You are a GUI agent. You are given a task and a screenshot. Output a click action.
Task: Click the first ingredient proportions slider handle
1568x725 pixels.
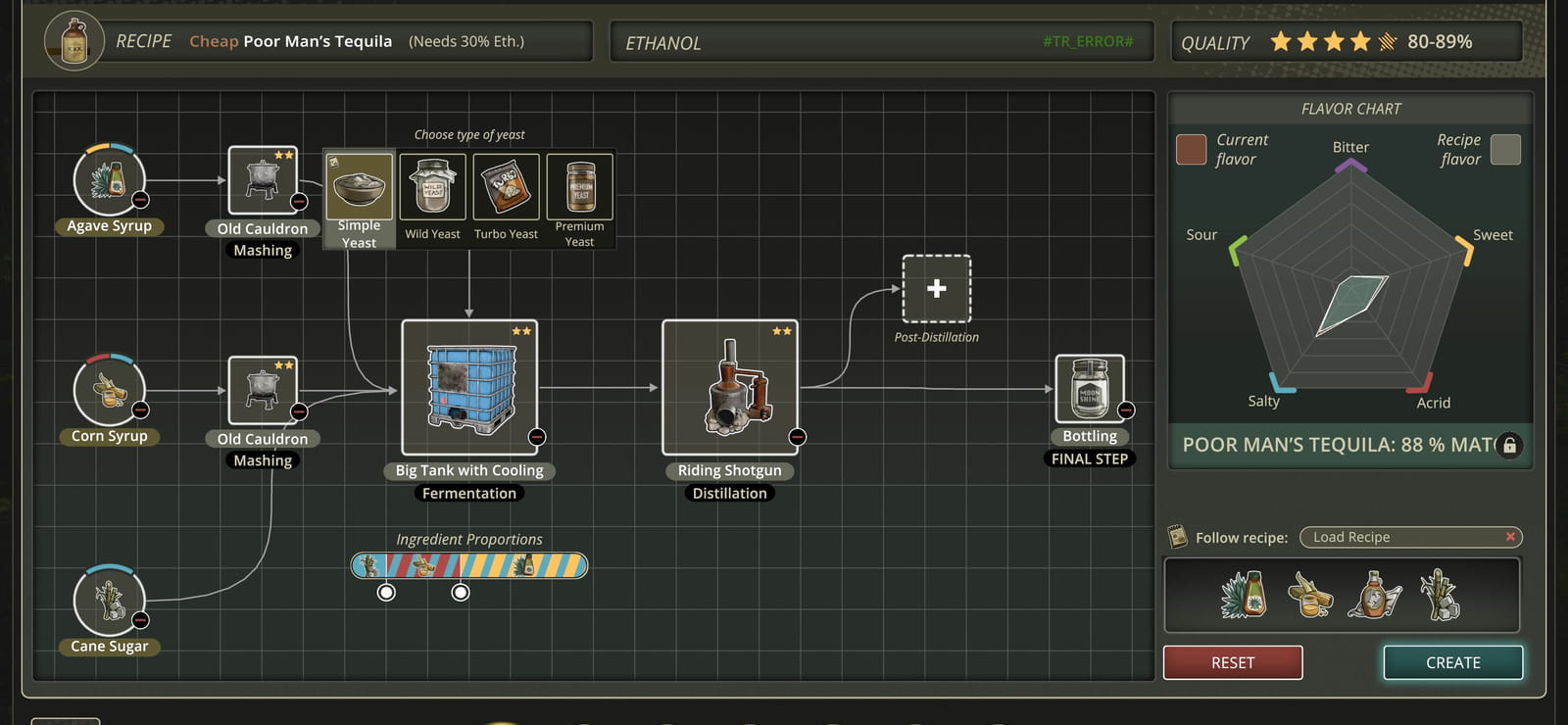click(x=387, y=592)
